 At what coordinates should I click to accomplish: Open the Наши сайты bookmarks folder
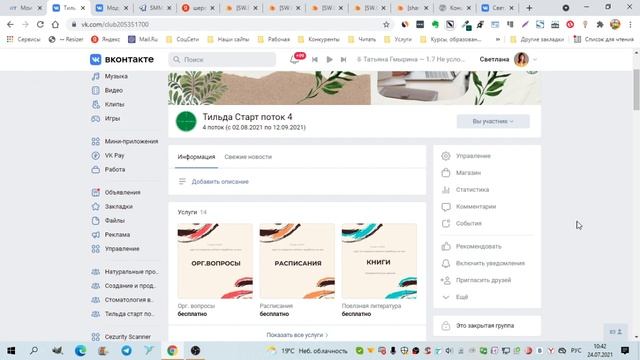point(228,39)
